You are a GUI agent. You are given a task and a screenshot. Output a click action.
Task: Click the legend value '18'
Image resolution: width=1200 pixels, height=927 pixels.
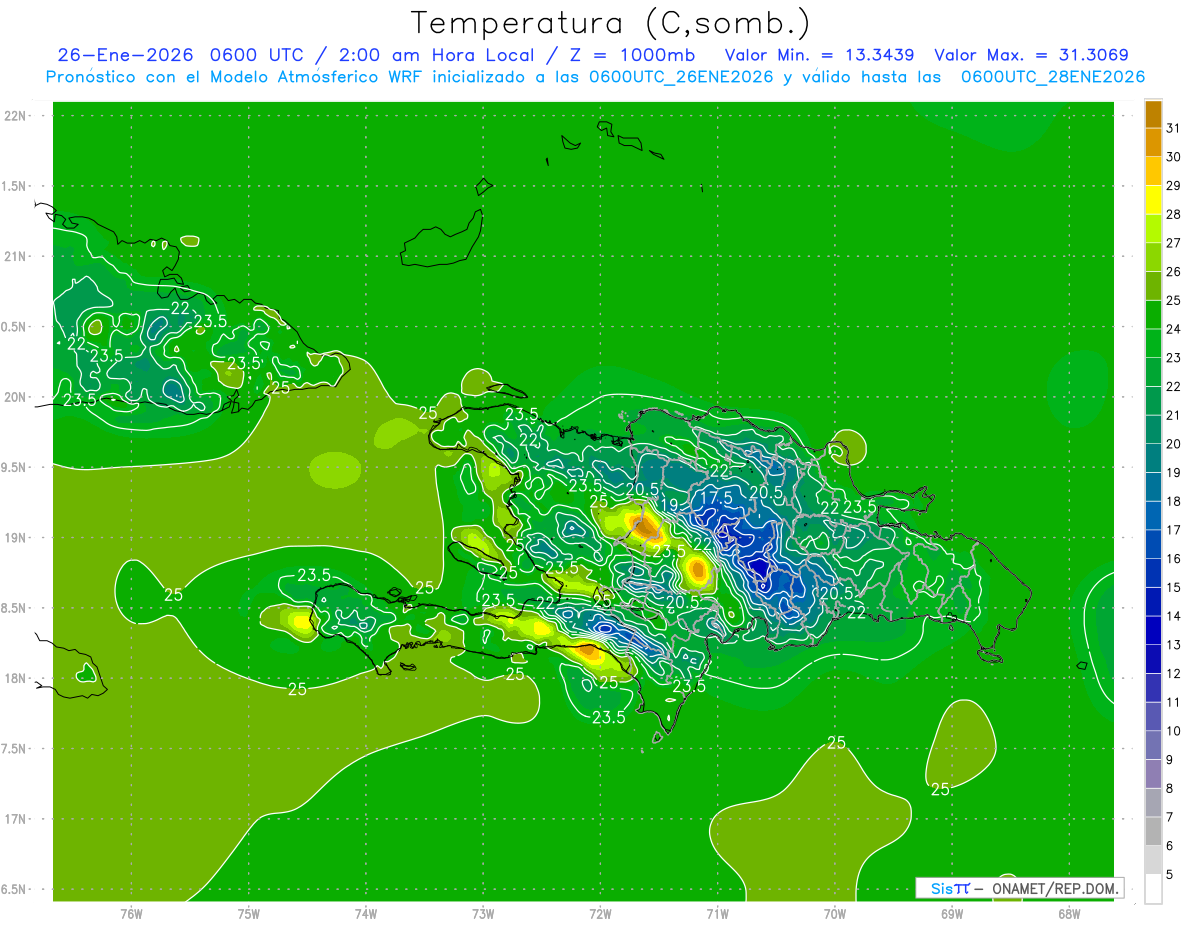(1174, 501)
